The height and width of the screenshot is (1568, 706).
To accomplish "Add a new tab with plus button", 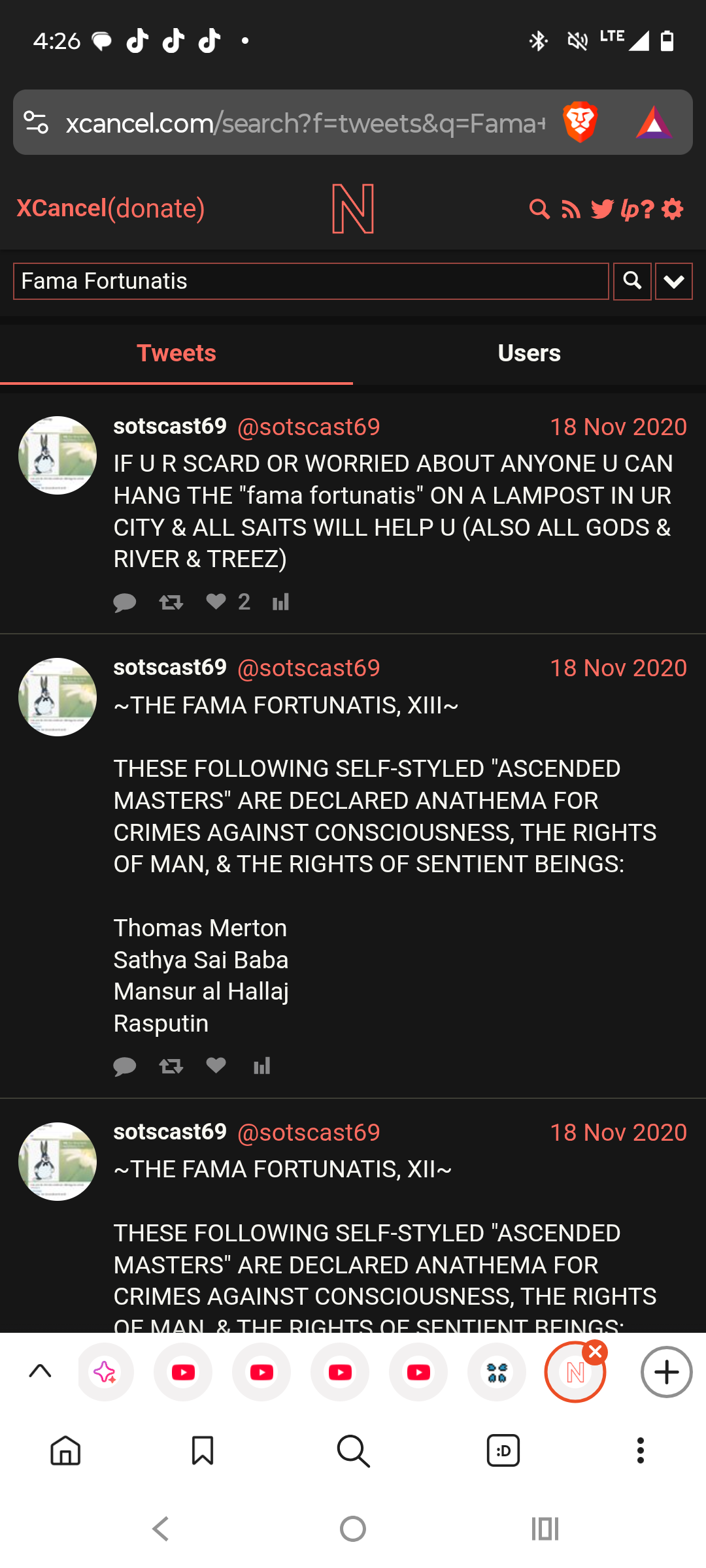I will (x=666, y=1371).
